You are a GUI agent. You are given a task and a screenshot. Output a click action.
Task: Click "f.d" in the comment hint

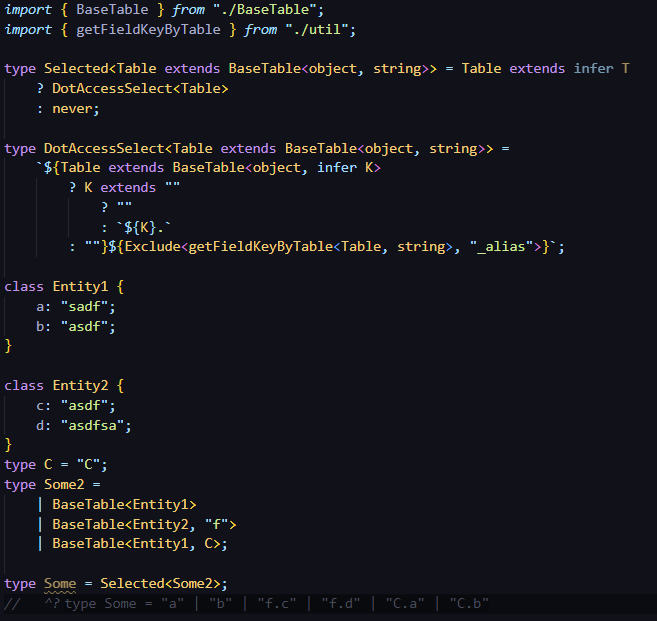coord(341,604)
